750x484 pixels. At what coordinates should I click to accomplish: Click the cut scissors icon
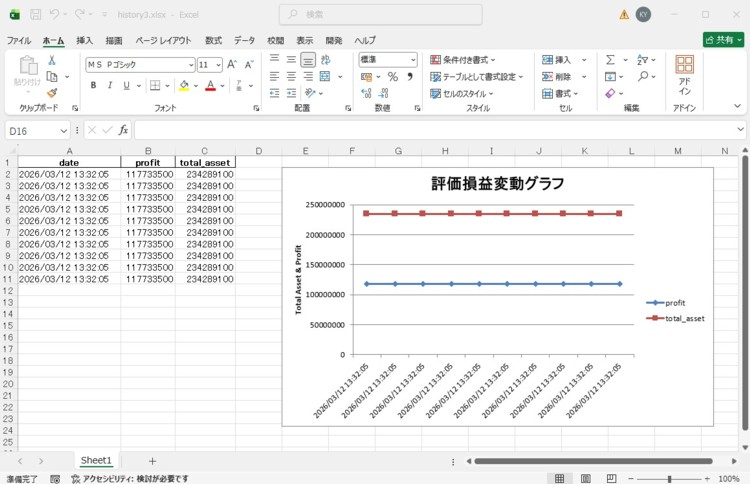point(53,60)
